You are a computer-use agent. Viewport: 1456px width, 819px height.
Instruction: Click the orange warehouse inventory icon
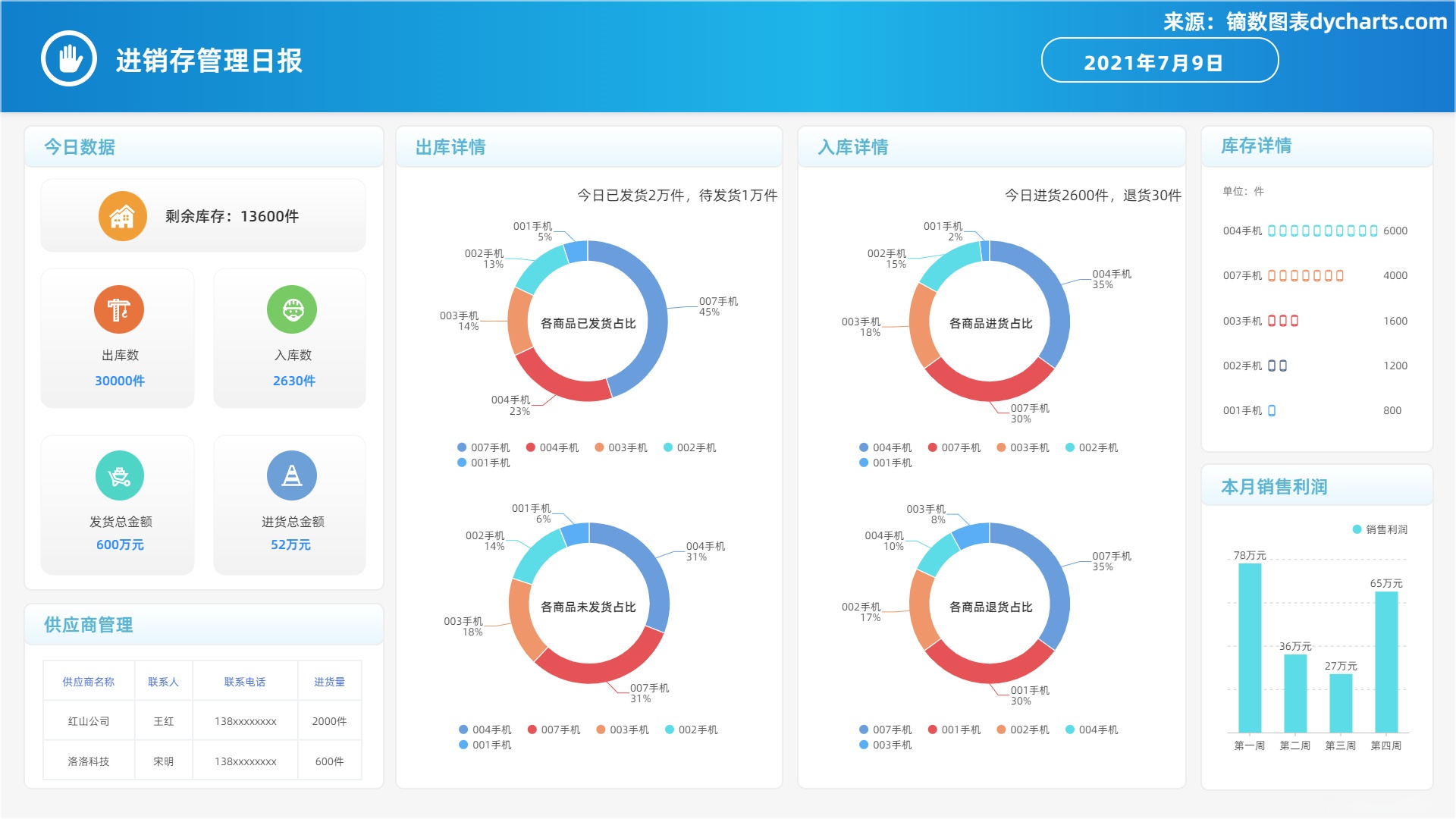pos(122,216)
